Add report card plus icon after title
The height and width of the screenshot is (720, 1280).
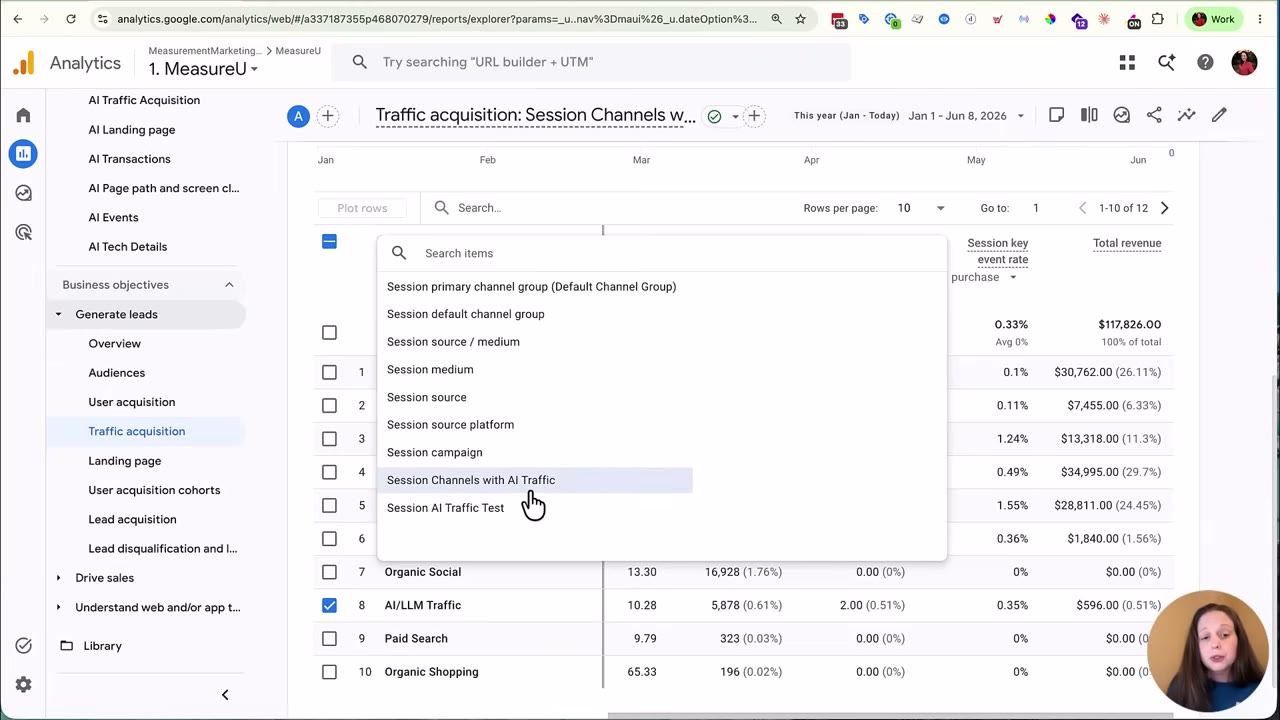(754, 116)
